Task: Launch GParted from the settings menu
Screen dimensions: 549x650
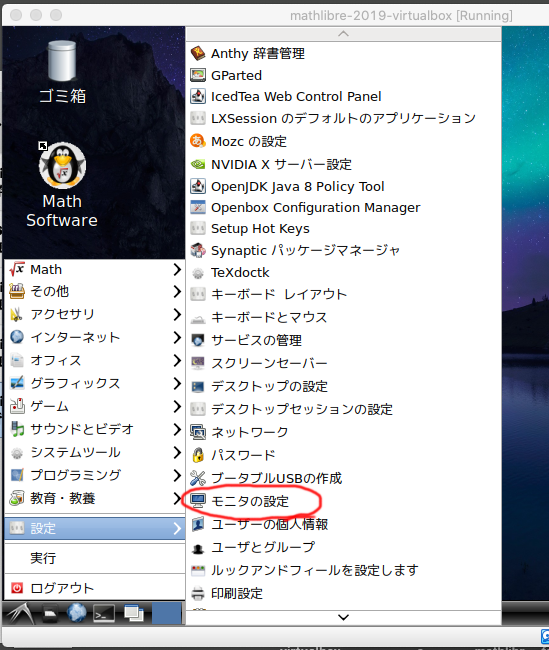Action: click(x=343, y=75)
